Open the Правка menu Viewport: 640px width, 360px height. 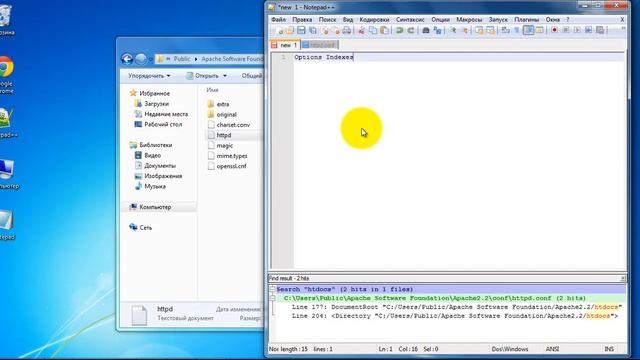302,19
